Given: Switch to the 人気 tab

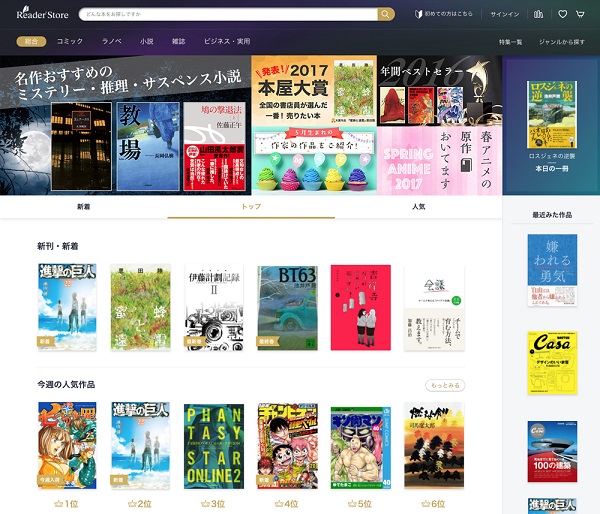Looking at the screenshot, I should pos(419,207).
